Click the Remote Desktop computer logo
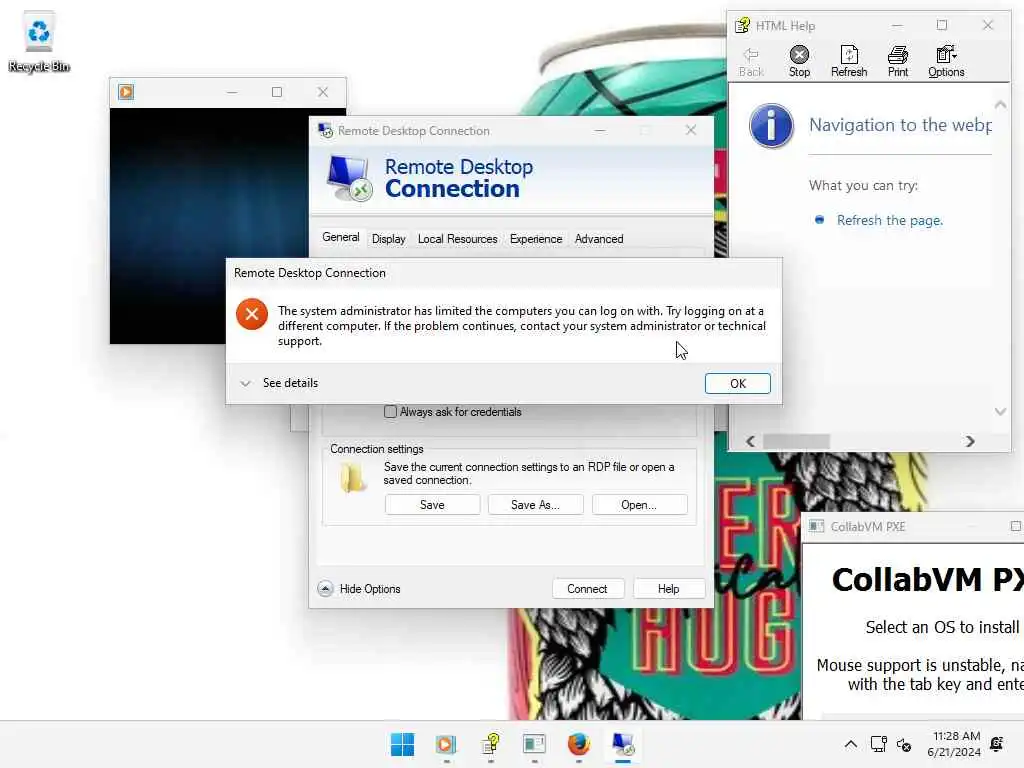This screenshot has height=768, width=1024. pyautogui.click(x=349, y=178)
